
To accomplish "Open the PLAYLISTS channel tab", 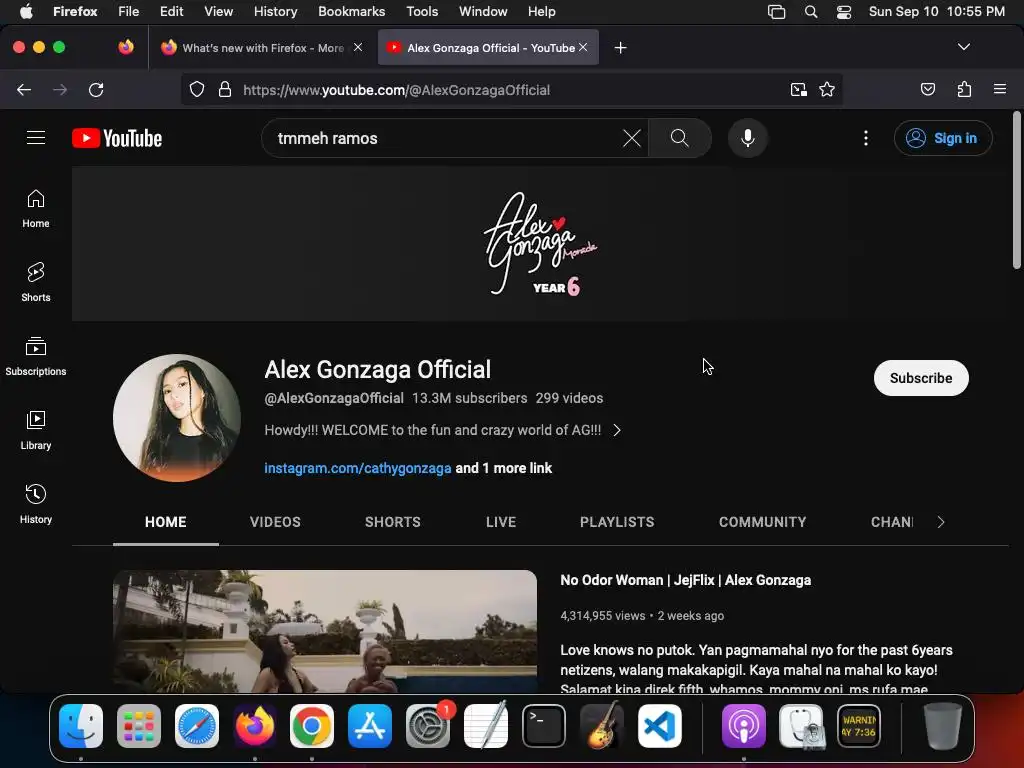I will 616,522.
